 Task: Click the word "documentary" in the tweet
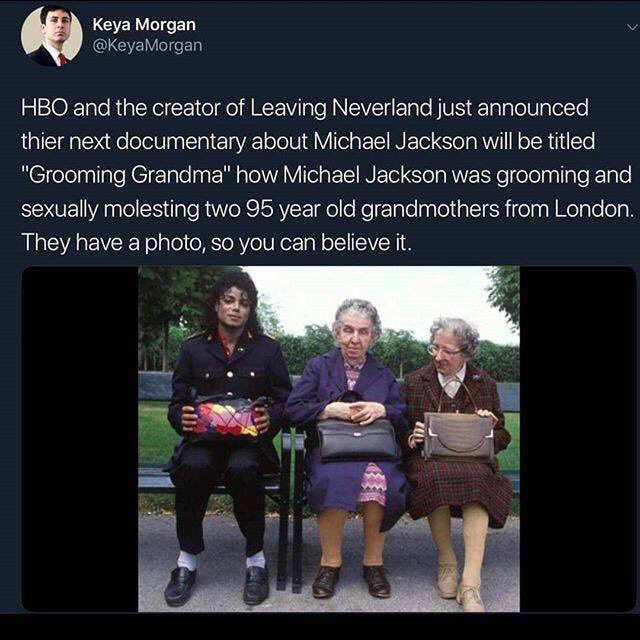coord(181,142)
